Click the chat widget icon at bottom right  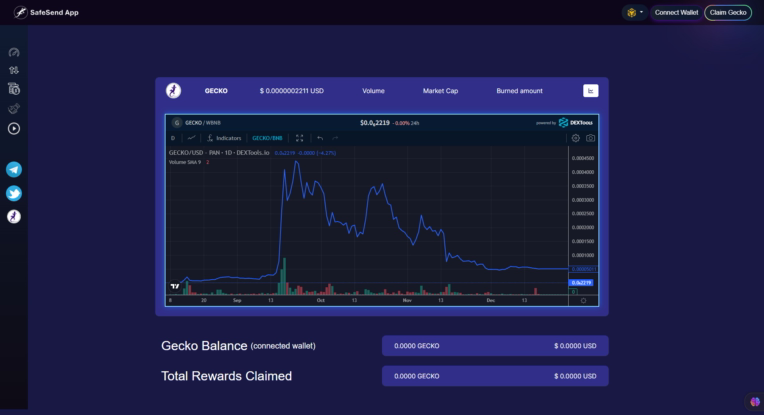[755, 402]
